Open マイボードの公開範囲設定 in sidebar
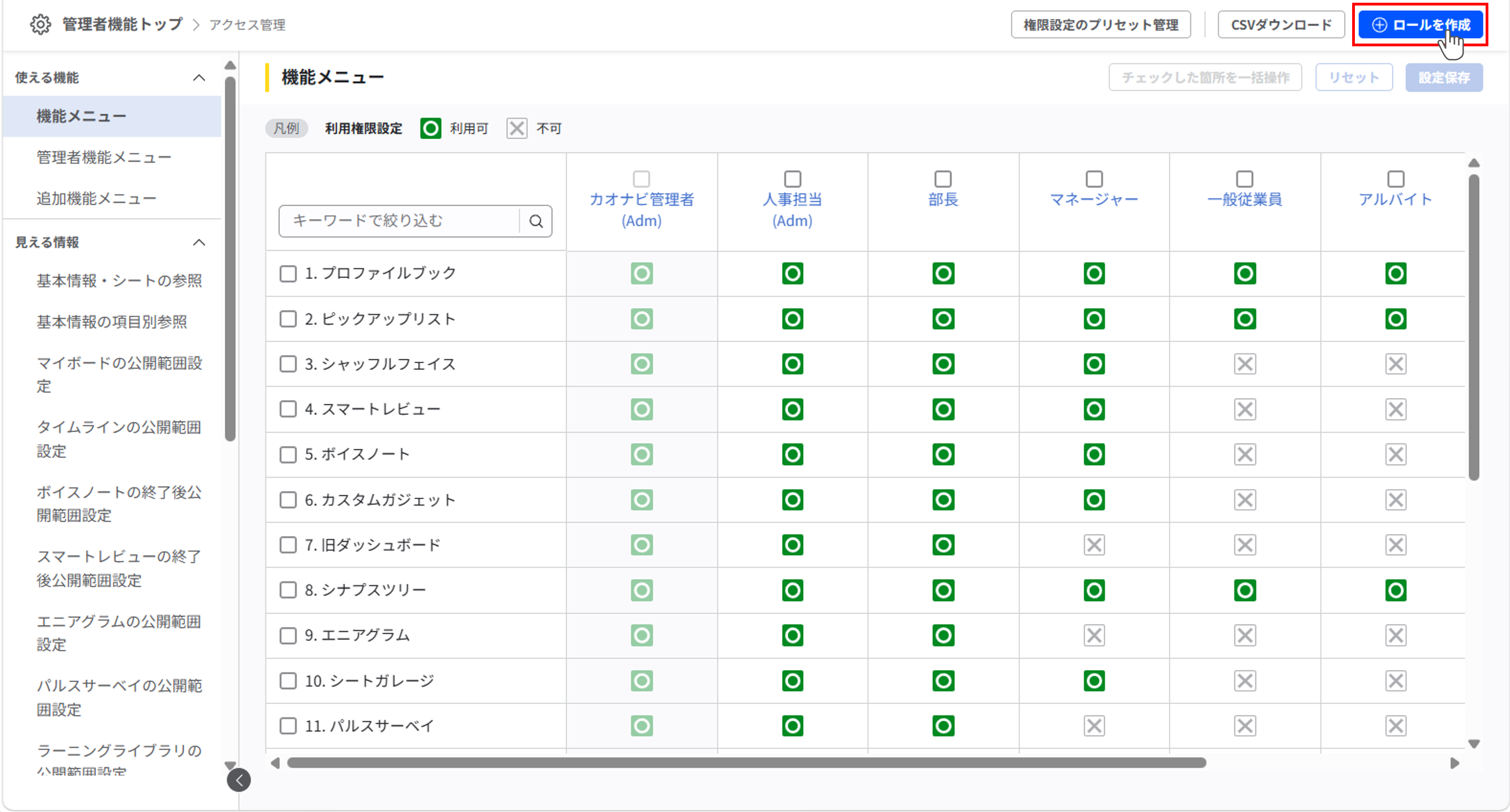Screen dimensions: 1510x812 click(x=119, y=374)
